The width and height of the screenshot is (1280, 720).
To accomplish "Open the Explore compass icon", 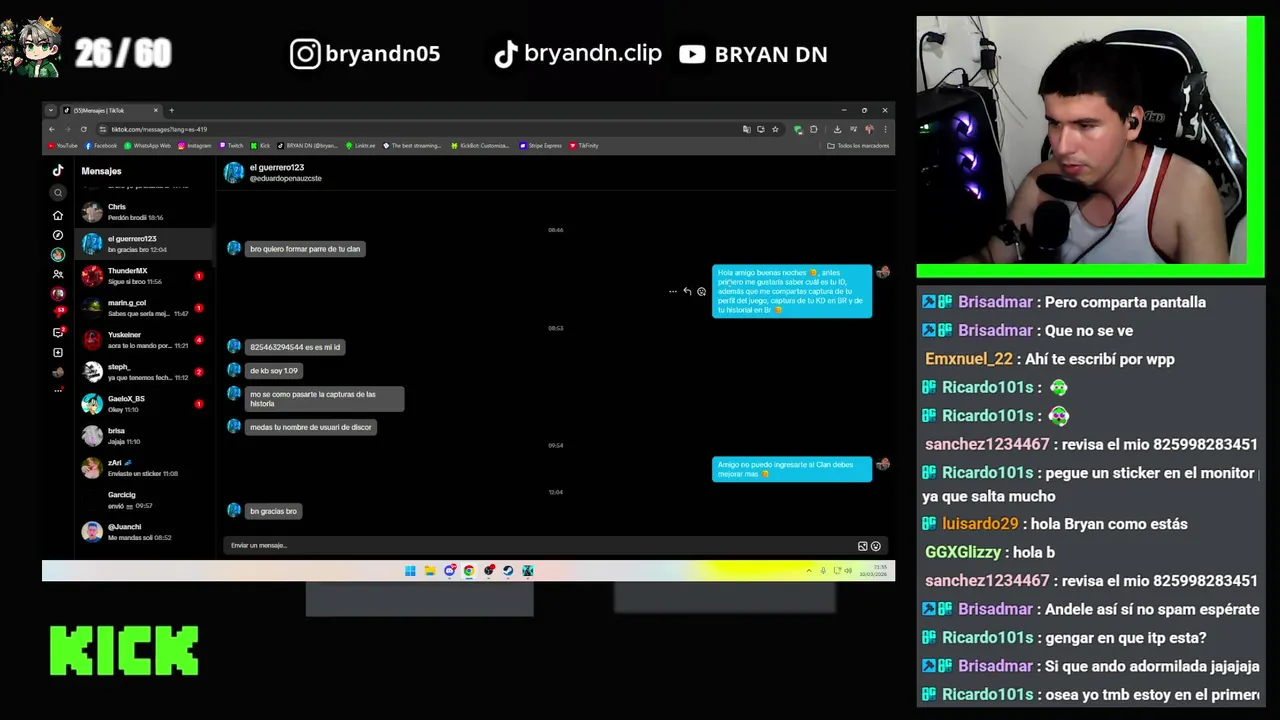I will (x=58, y=235).
